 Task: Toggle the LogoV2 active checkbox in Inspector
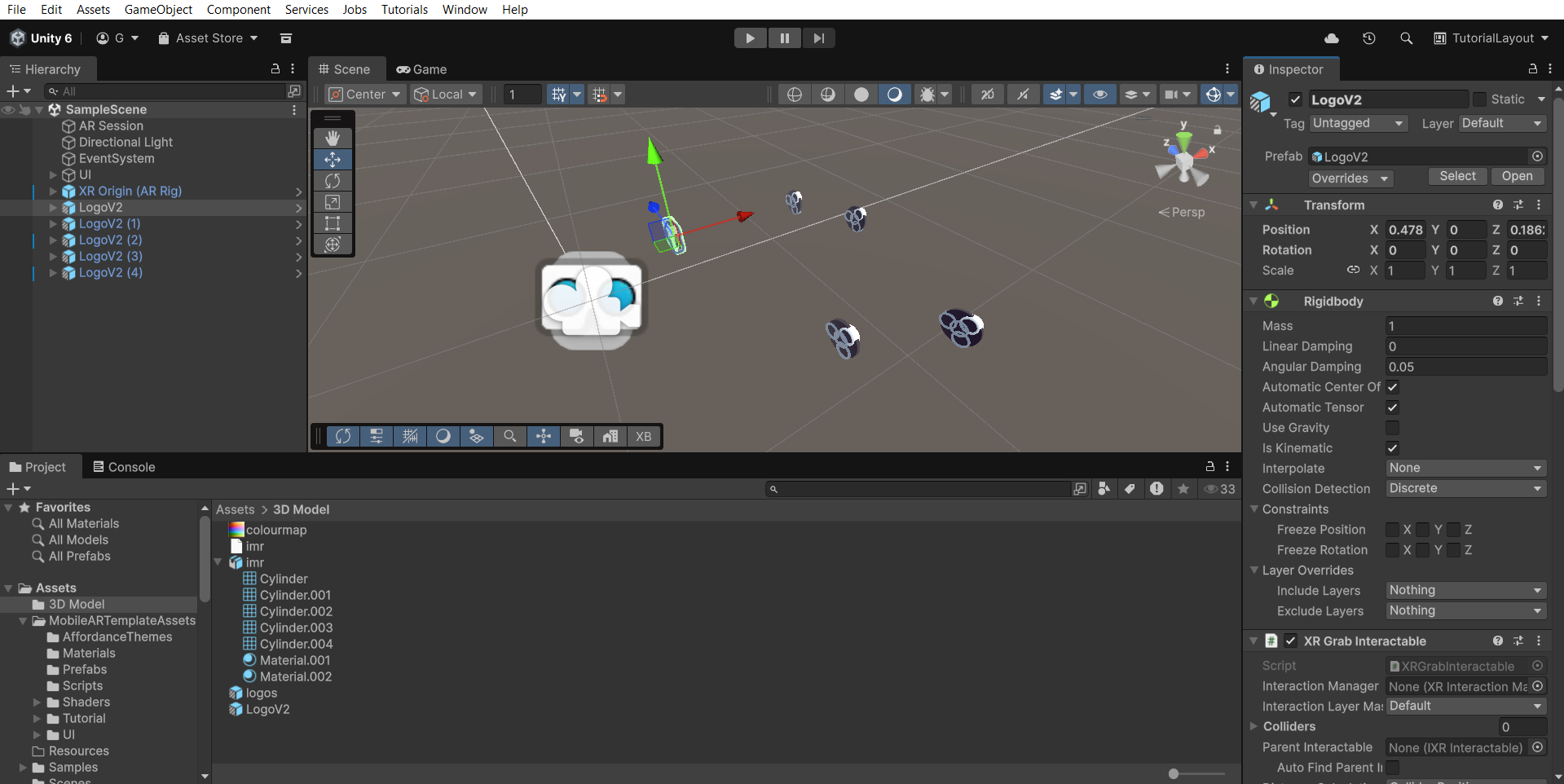tap(1295, 99)
